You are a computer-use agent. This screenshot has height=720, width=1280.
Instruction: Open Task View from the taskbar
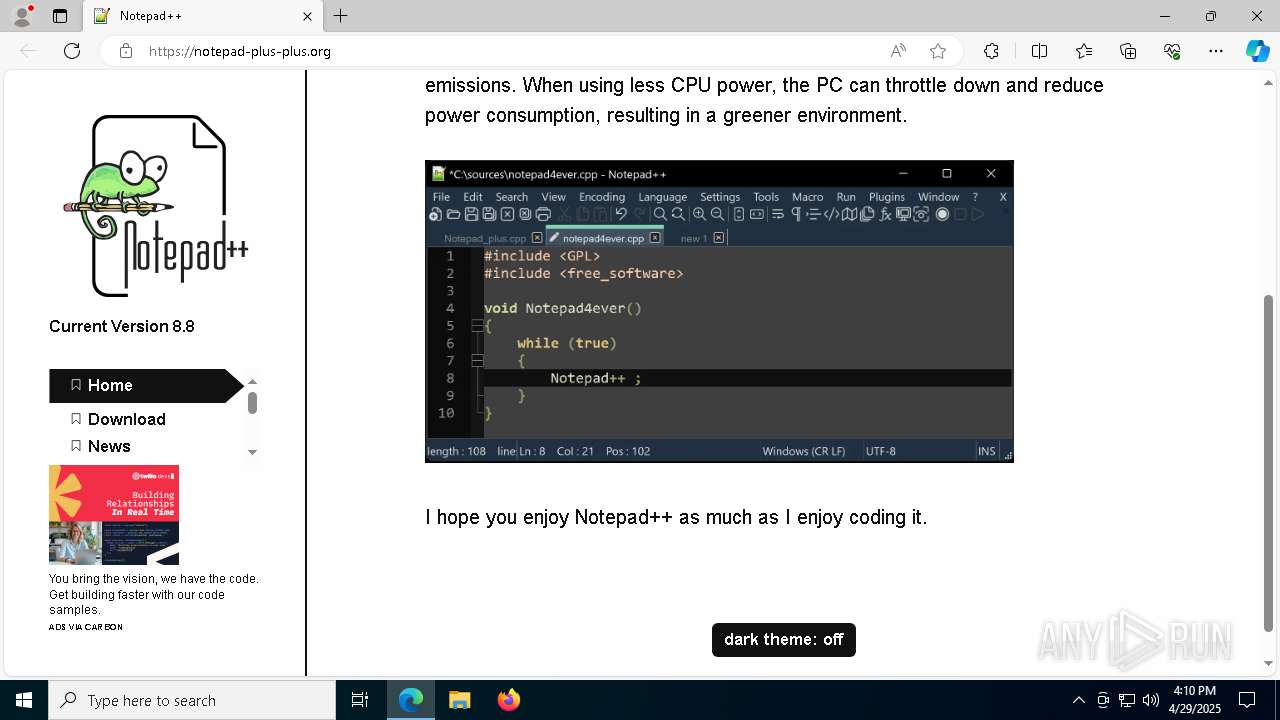360,700
